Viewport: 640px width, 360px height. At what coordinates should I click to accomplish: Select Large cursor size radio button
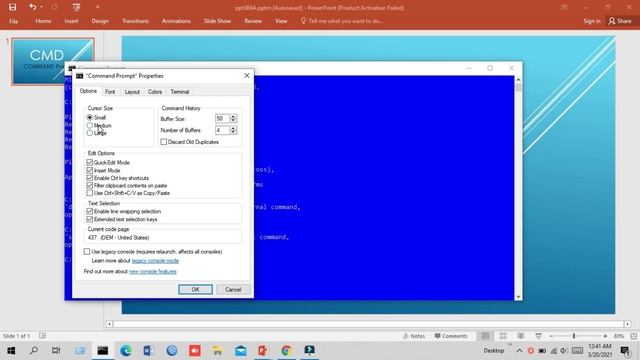(x=89, y=133)
